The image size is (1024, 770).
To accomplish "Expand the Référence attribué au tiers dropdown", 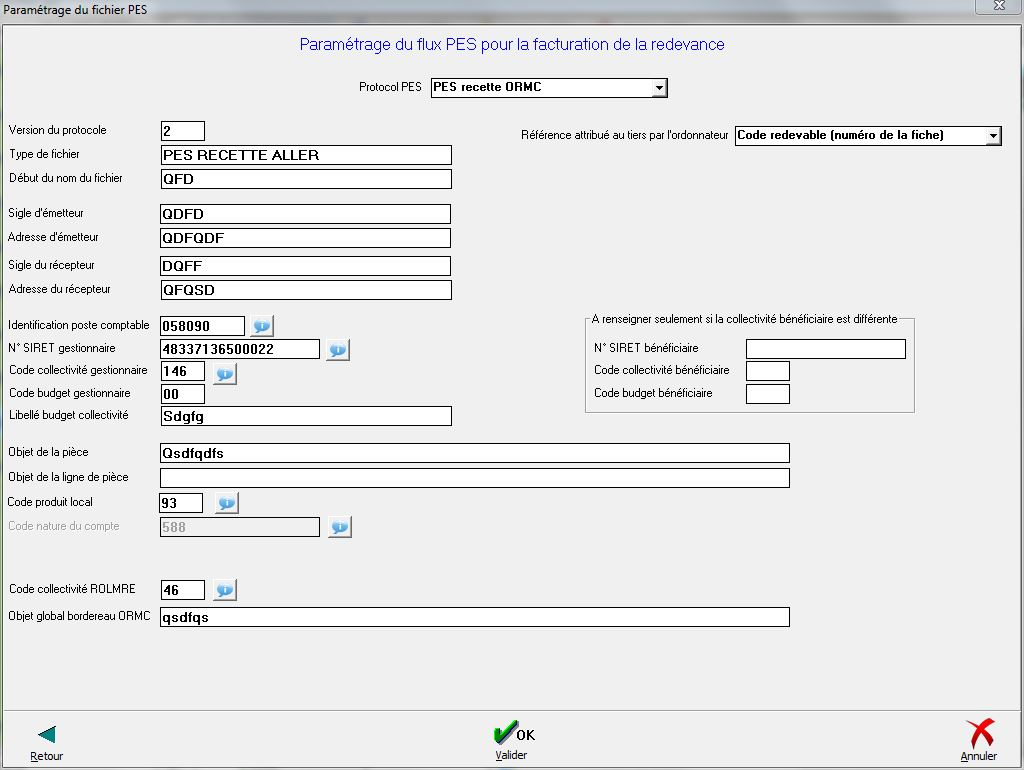I will coord(992,135).
